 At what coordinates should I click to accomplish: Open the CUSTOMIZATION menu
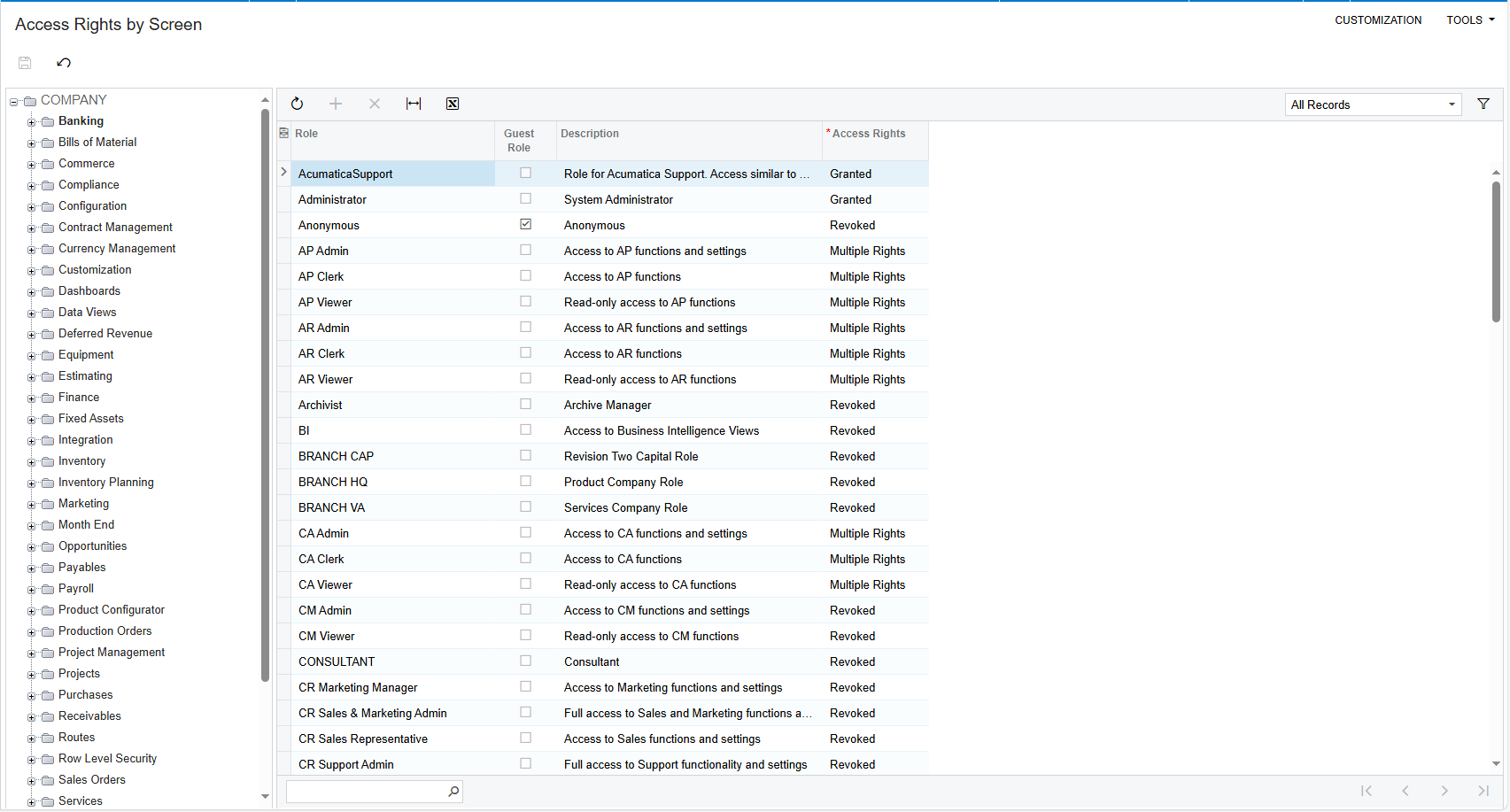point(1378,19)
